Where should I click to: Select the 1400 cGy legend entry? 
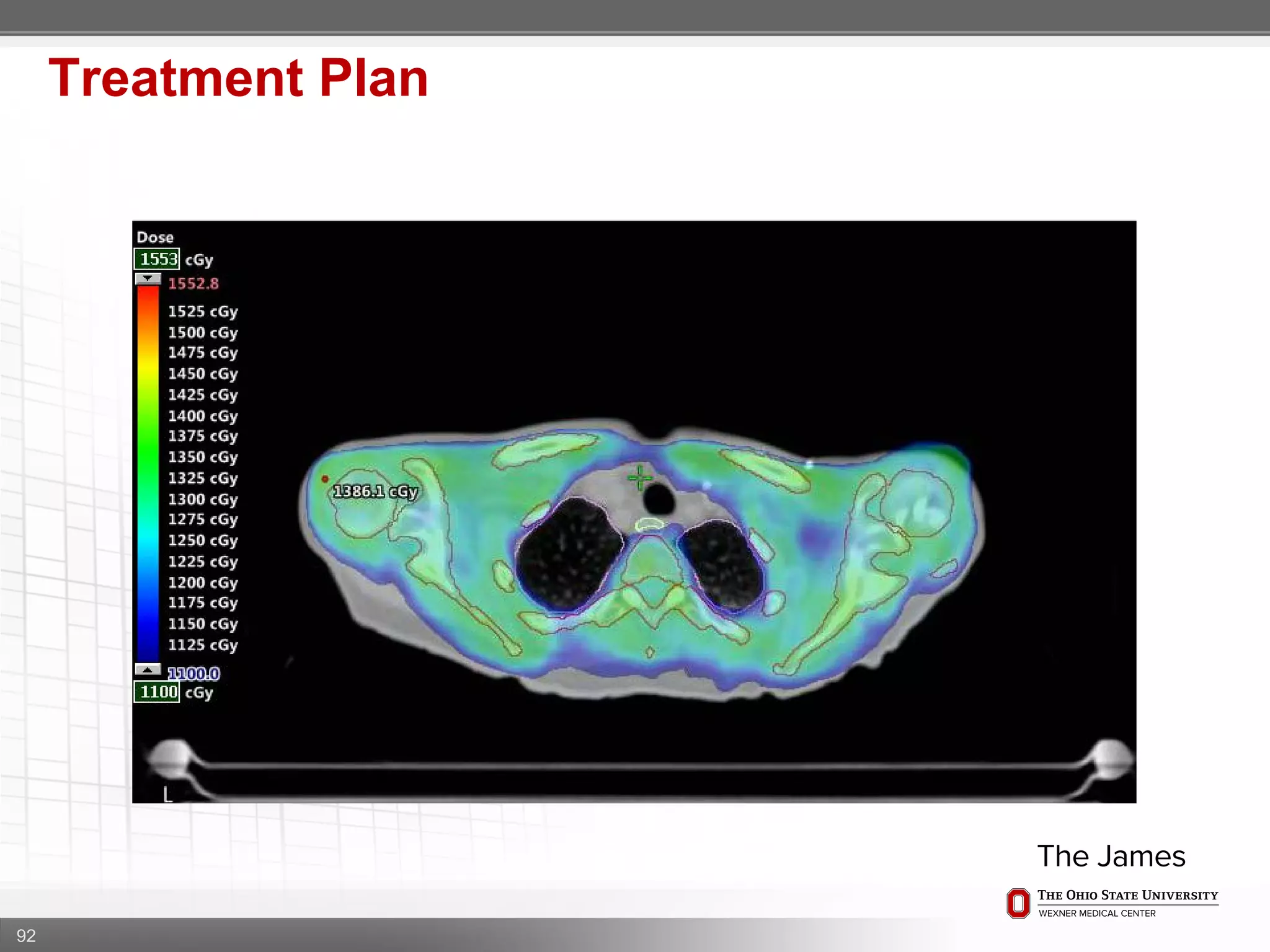203,416
